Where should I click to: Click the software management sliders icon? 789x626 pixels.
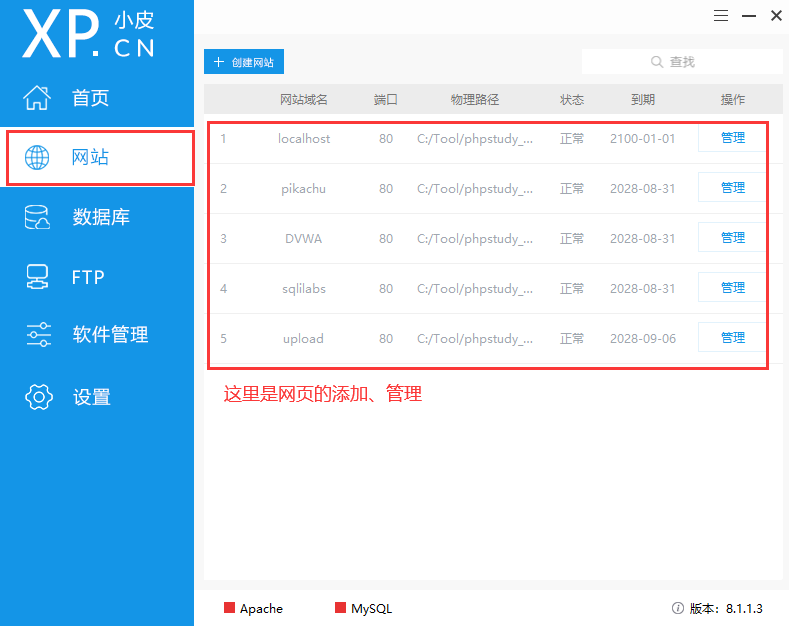(37, 335)
